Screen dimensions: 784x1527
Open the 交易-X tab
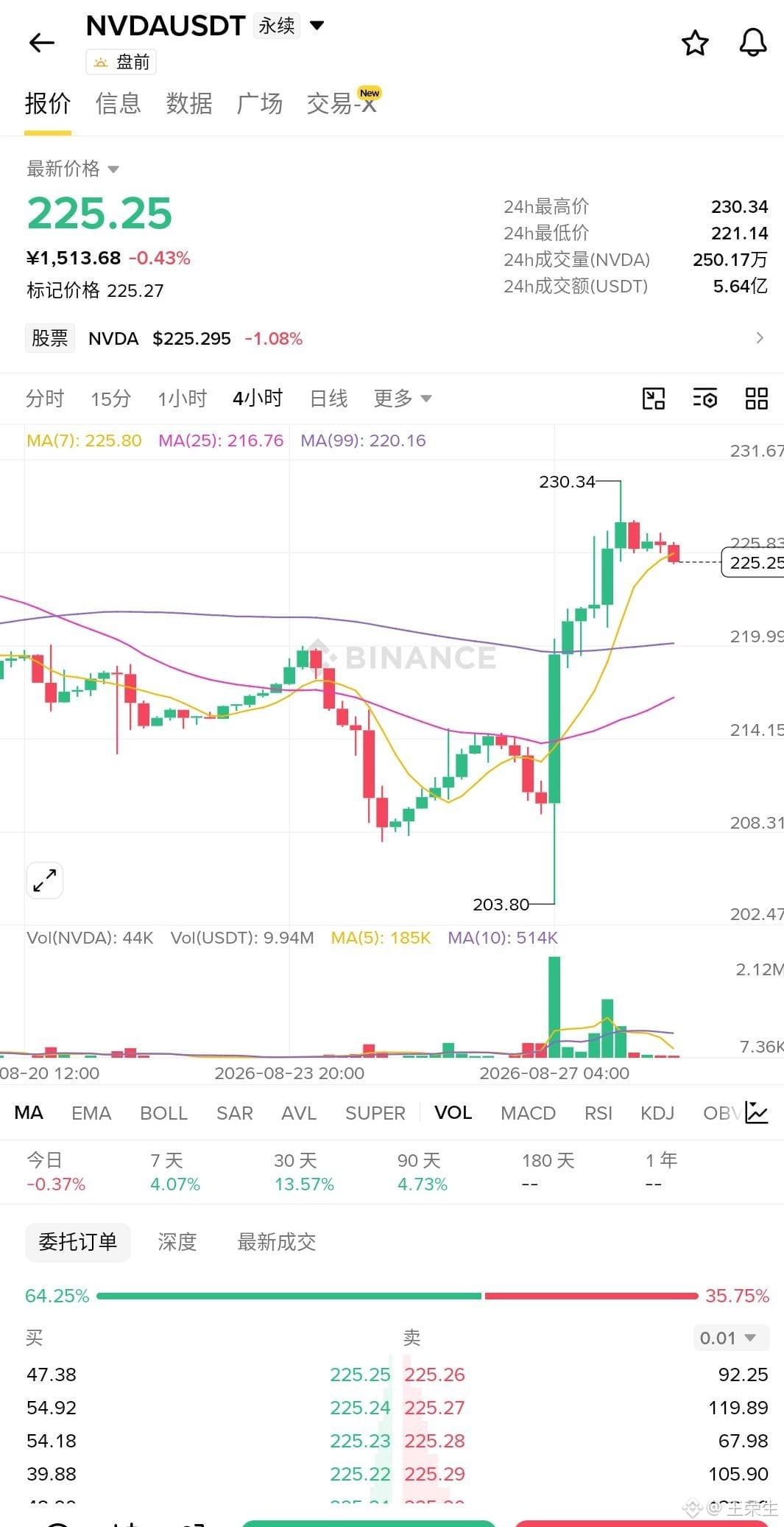click(343, 103)
